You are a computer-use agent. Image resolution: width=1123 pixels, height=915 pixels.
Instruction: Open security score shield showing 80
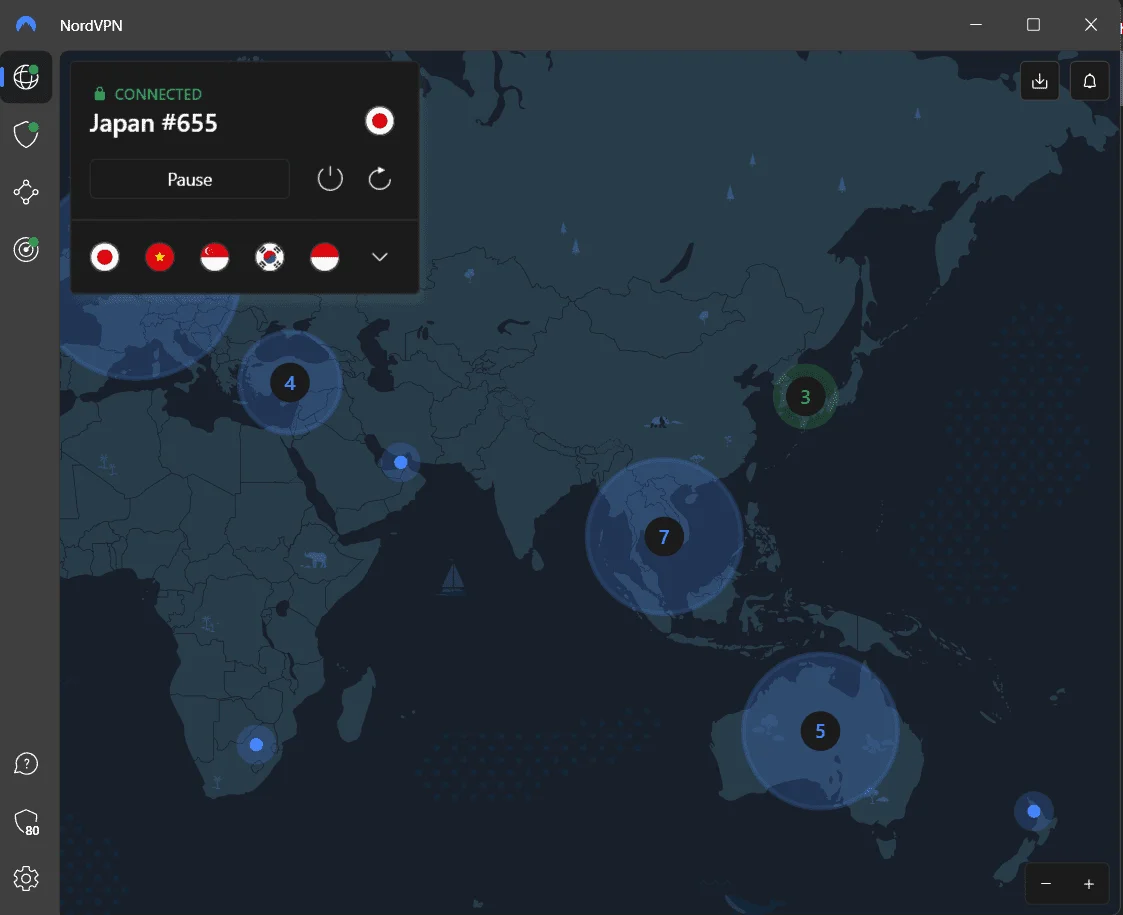26,823
